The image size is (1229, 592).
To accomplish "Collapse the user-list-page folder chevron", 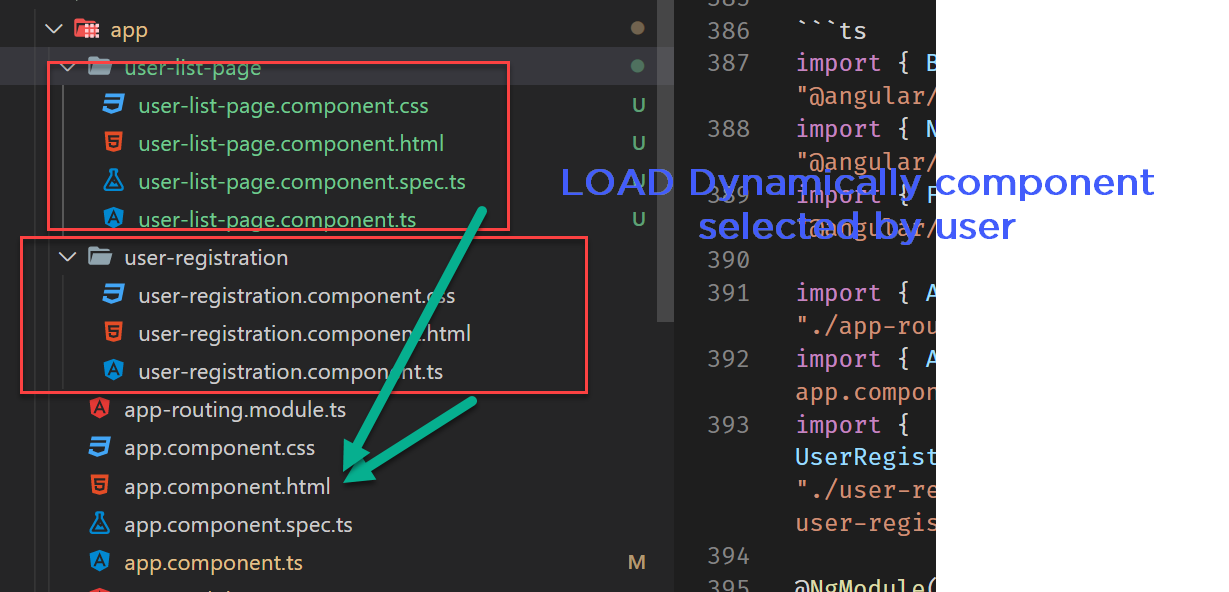I will click(68, 68).
